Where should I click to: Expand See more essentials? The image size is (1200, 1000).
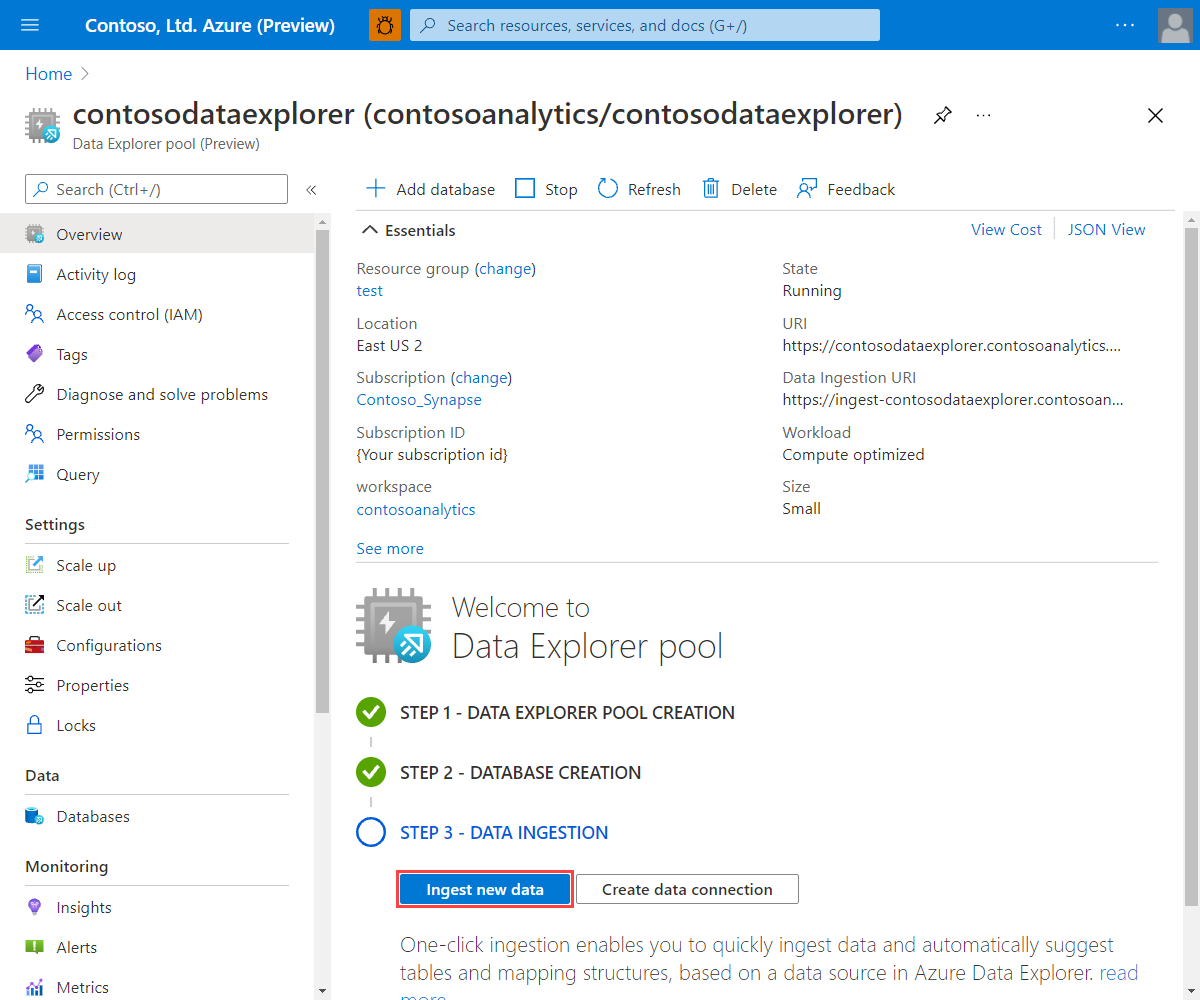(390, 548)
